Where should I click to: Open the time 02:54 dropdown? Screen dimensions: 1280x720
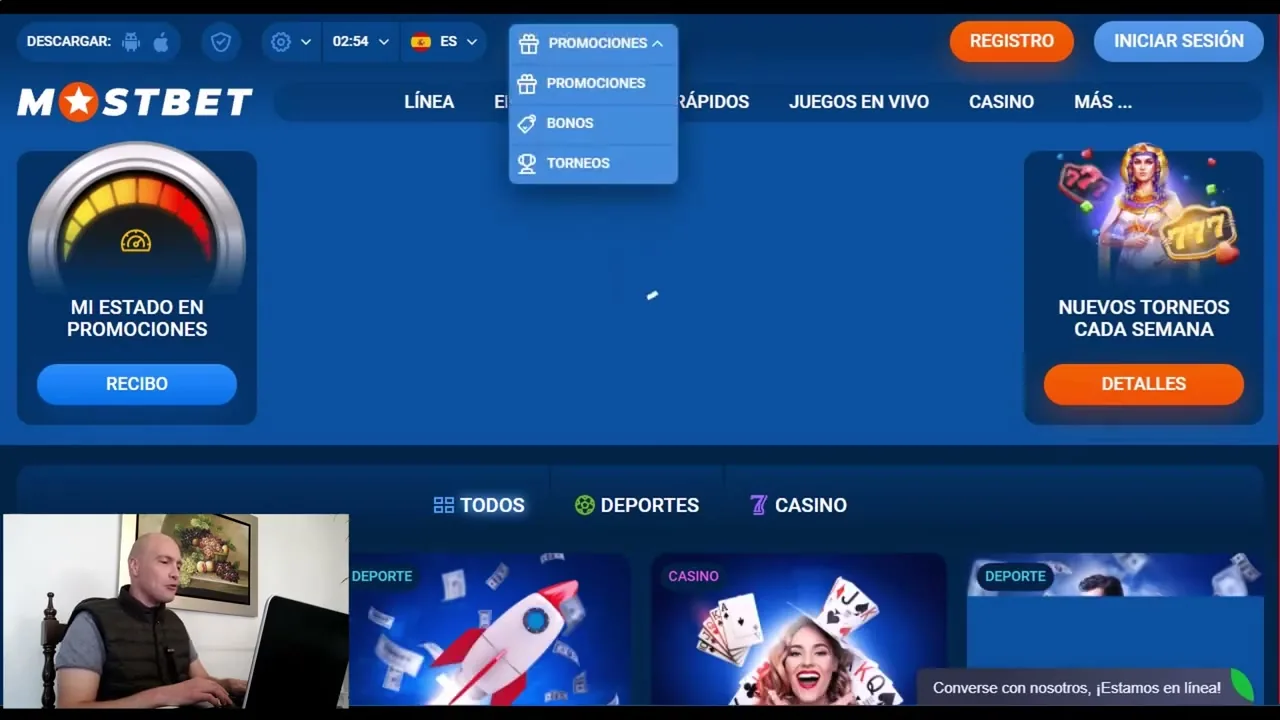(x=360, y=42)
